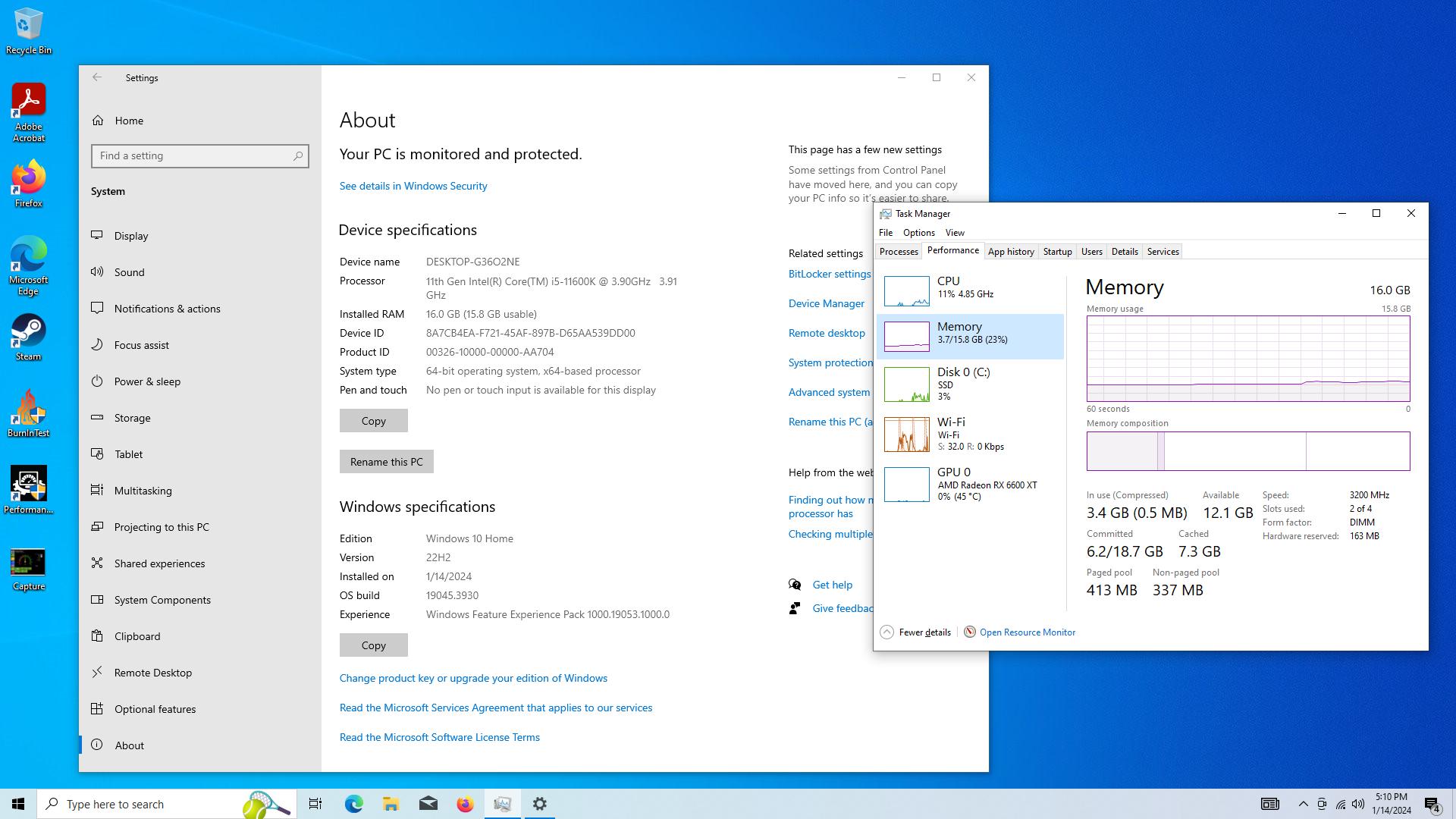The image size is (1456, 819).
Task: Open Shared experiences settings
Action: (200, 563)
